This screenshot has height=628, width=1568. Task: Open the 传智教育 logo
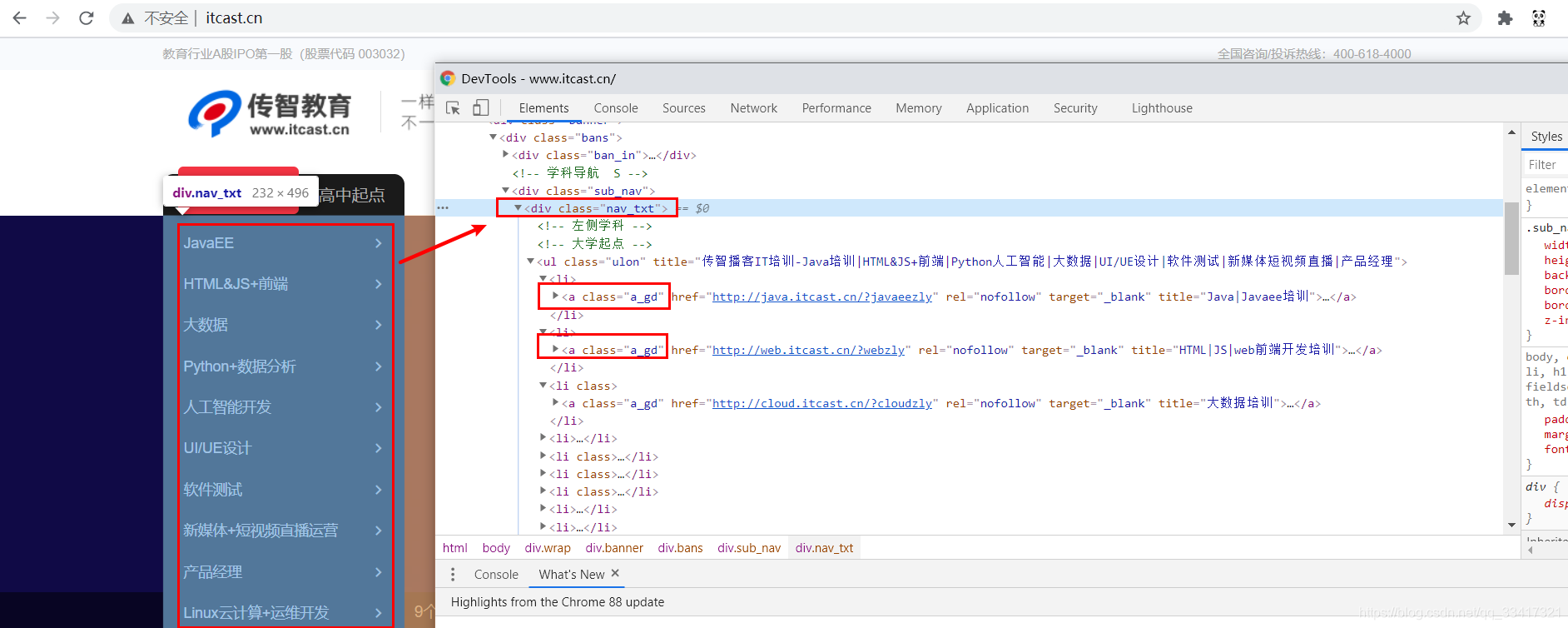pos(270,113)
